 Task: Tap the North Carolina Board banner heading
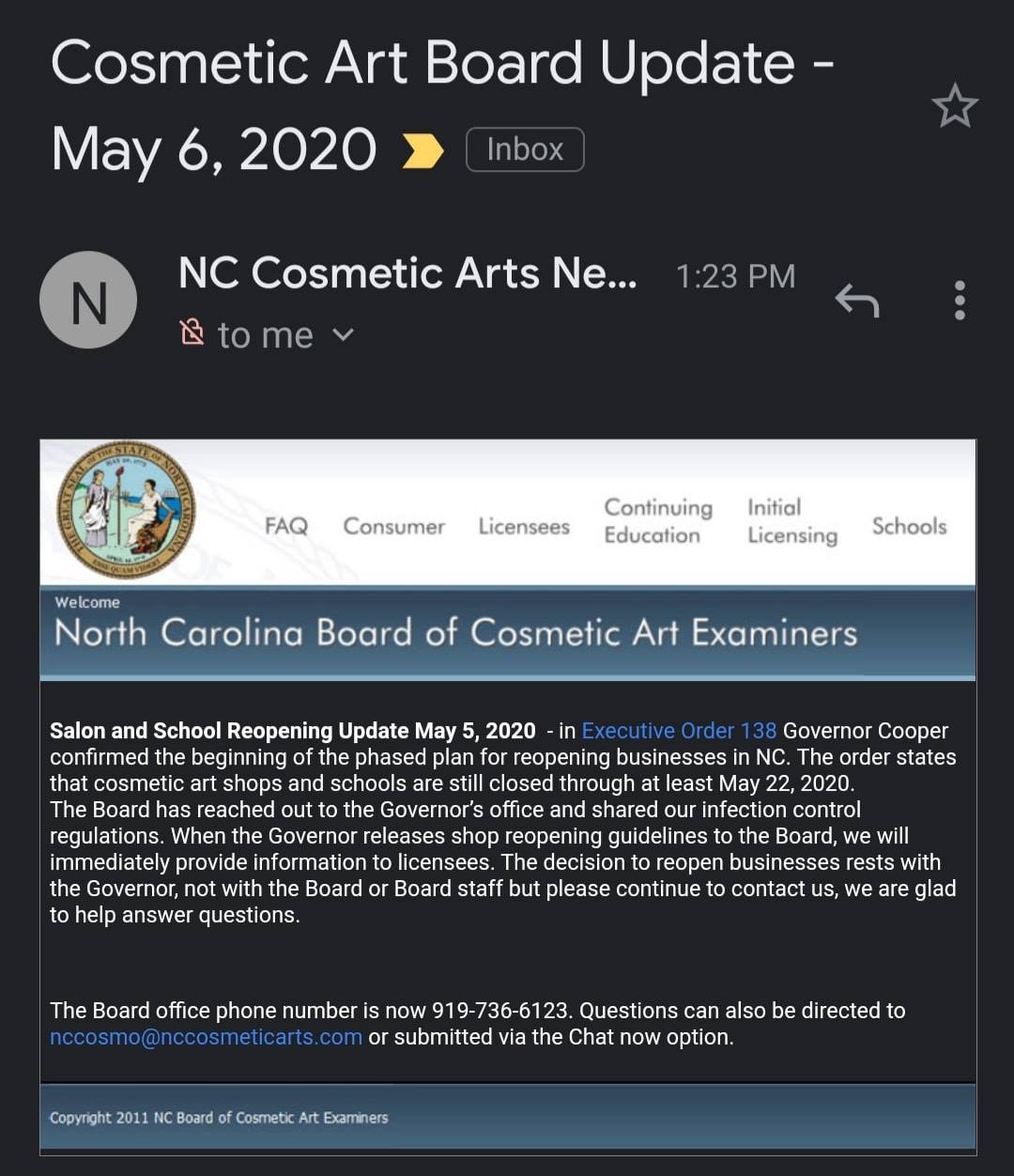click(x=455, y=633)
